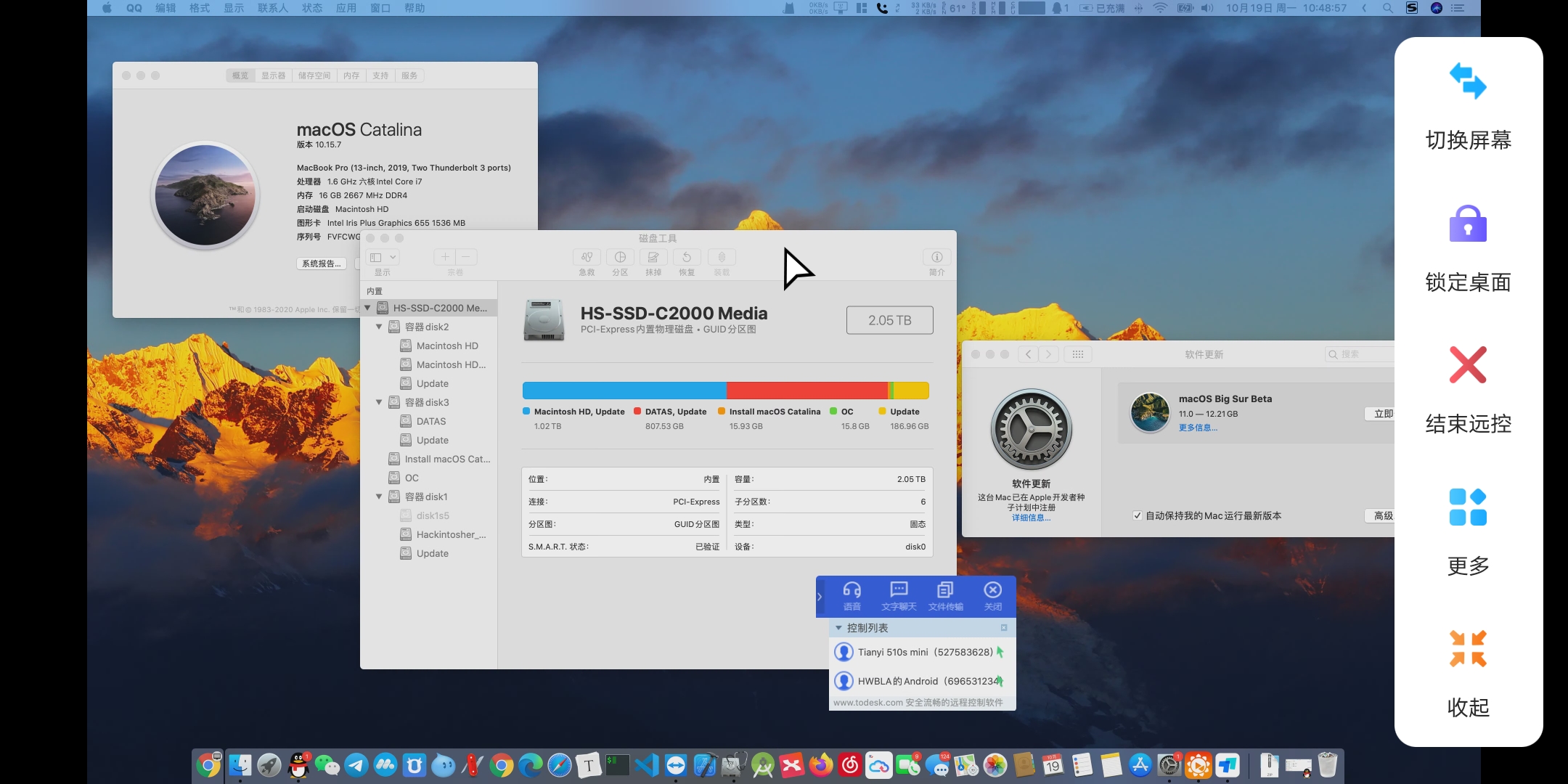Go back in the 软件更新 window
1568x784 pixels.
[x=1028, y=354]
